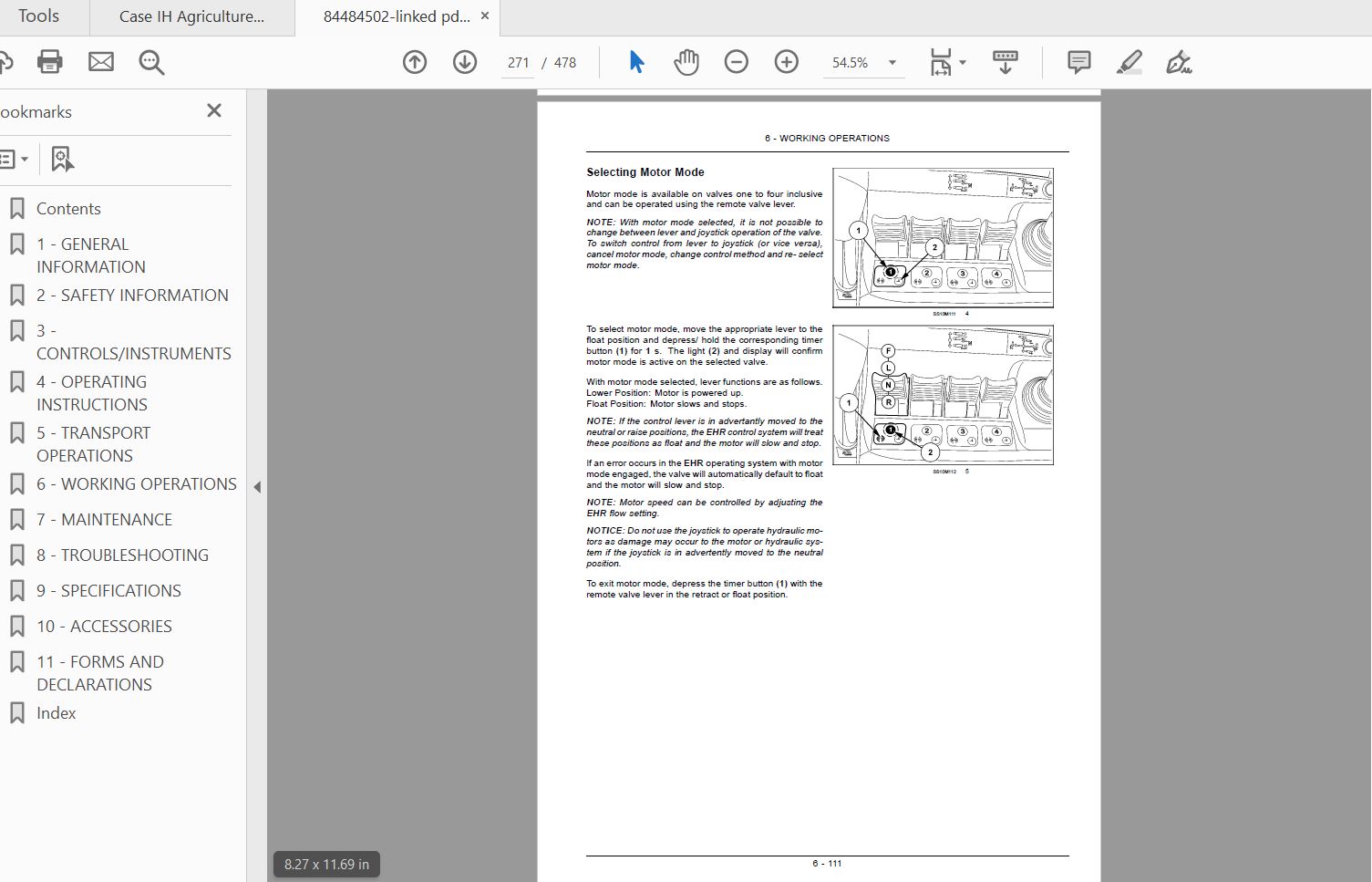Click bookmark icon beside Index

click(x=16, y=713)
